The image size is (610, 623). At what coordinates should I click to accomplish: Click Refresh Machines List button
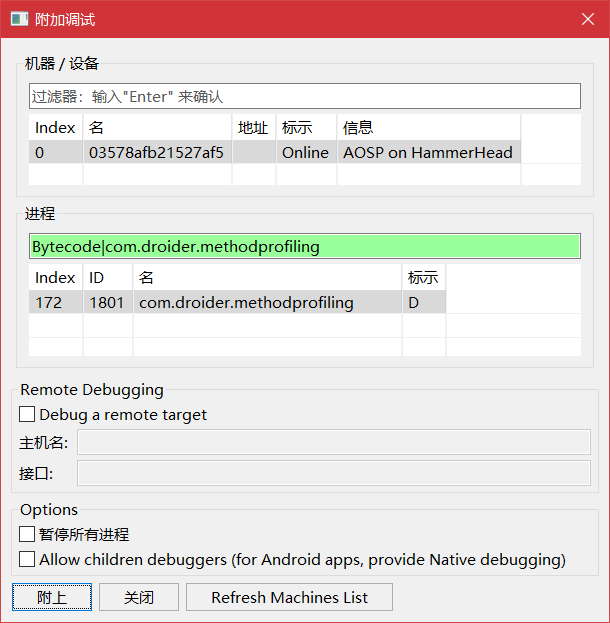tap(289, 597)
